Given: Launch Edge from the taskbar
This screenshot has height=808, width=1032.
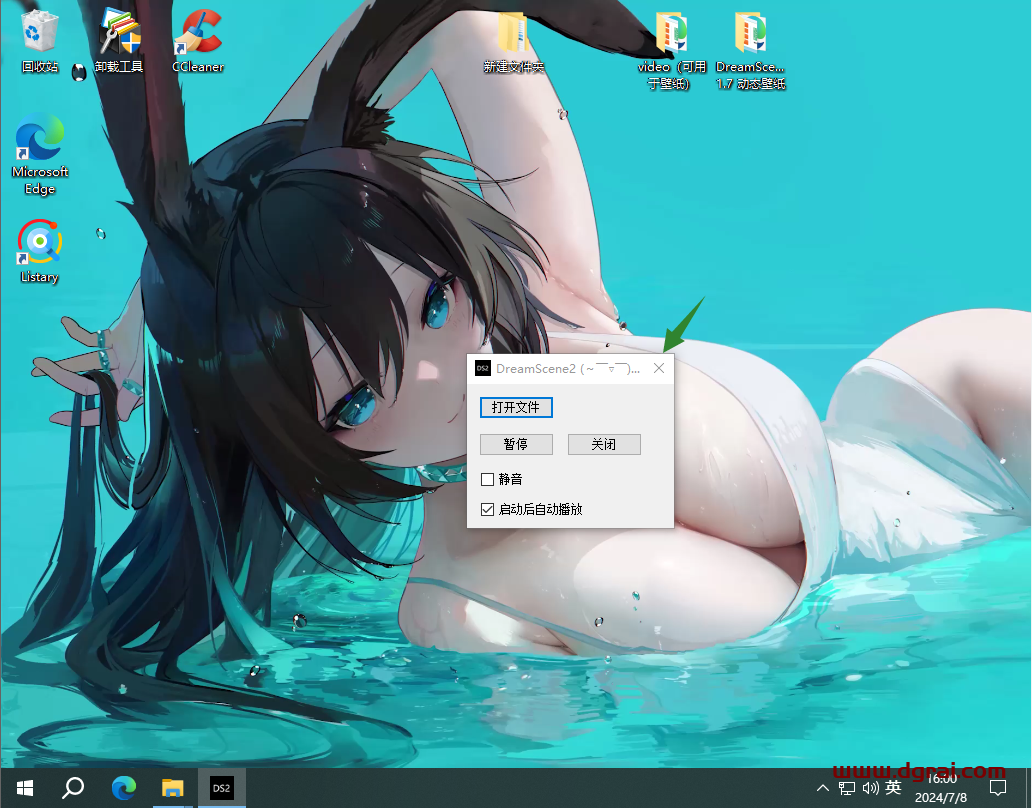Looking at the screenshot, I should pyautogui.click(x=123, y=788).
